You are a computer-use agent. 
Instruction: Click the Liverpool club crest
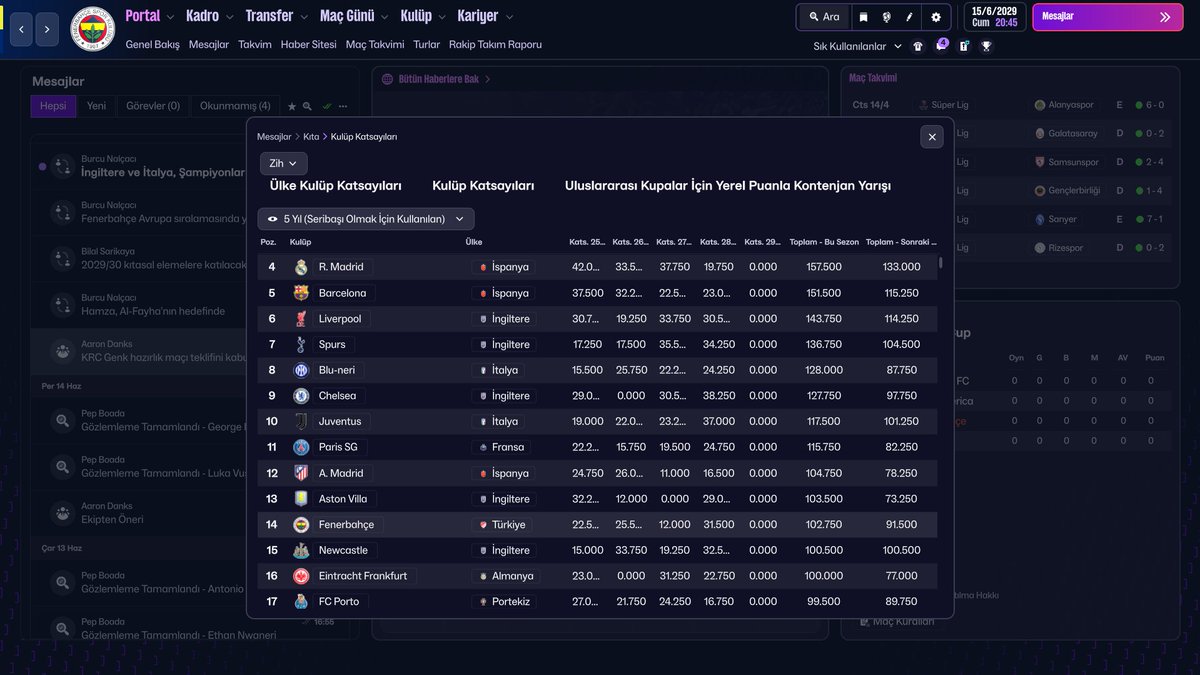tap(301, 319)
